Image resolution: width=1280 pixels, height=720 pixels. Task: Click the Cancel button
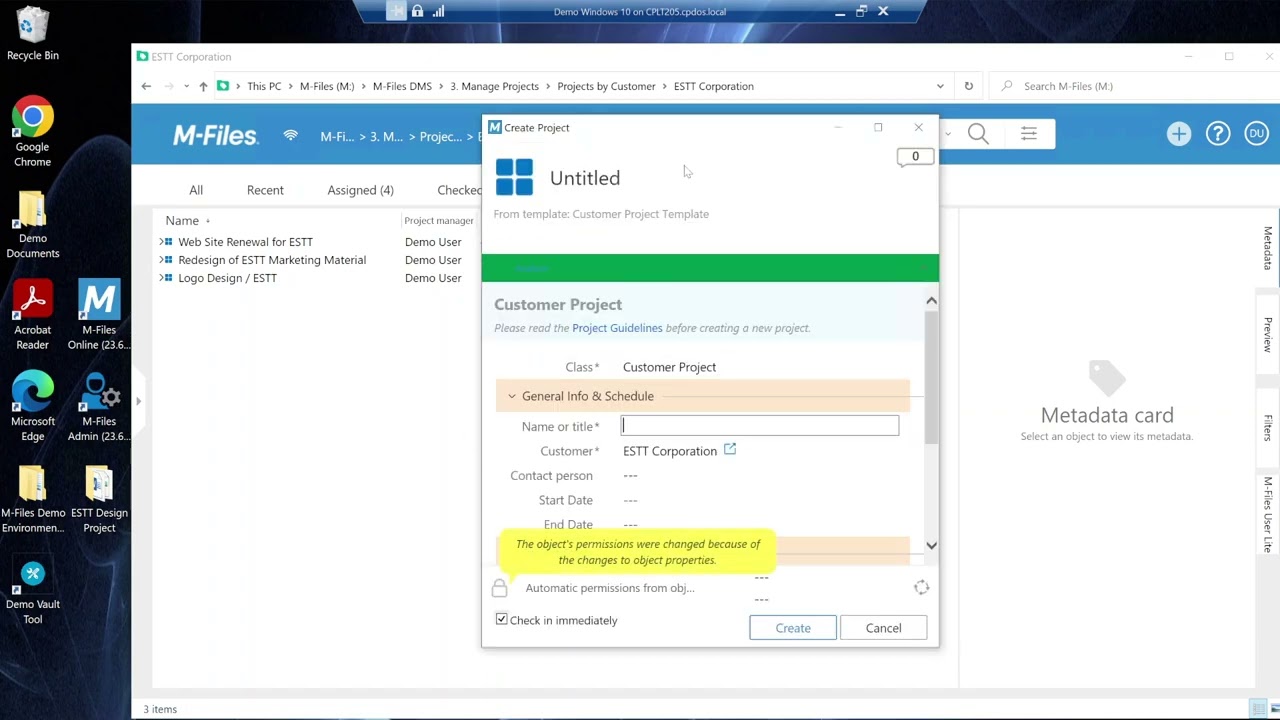(x=883, y=628)
